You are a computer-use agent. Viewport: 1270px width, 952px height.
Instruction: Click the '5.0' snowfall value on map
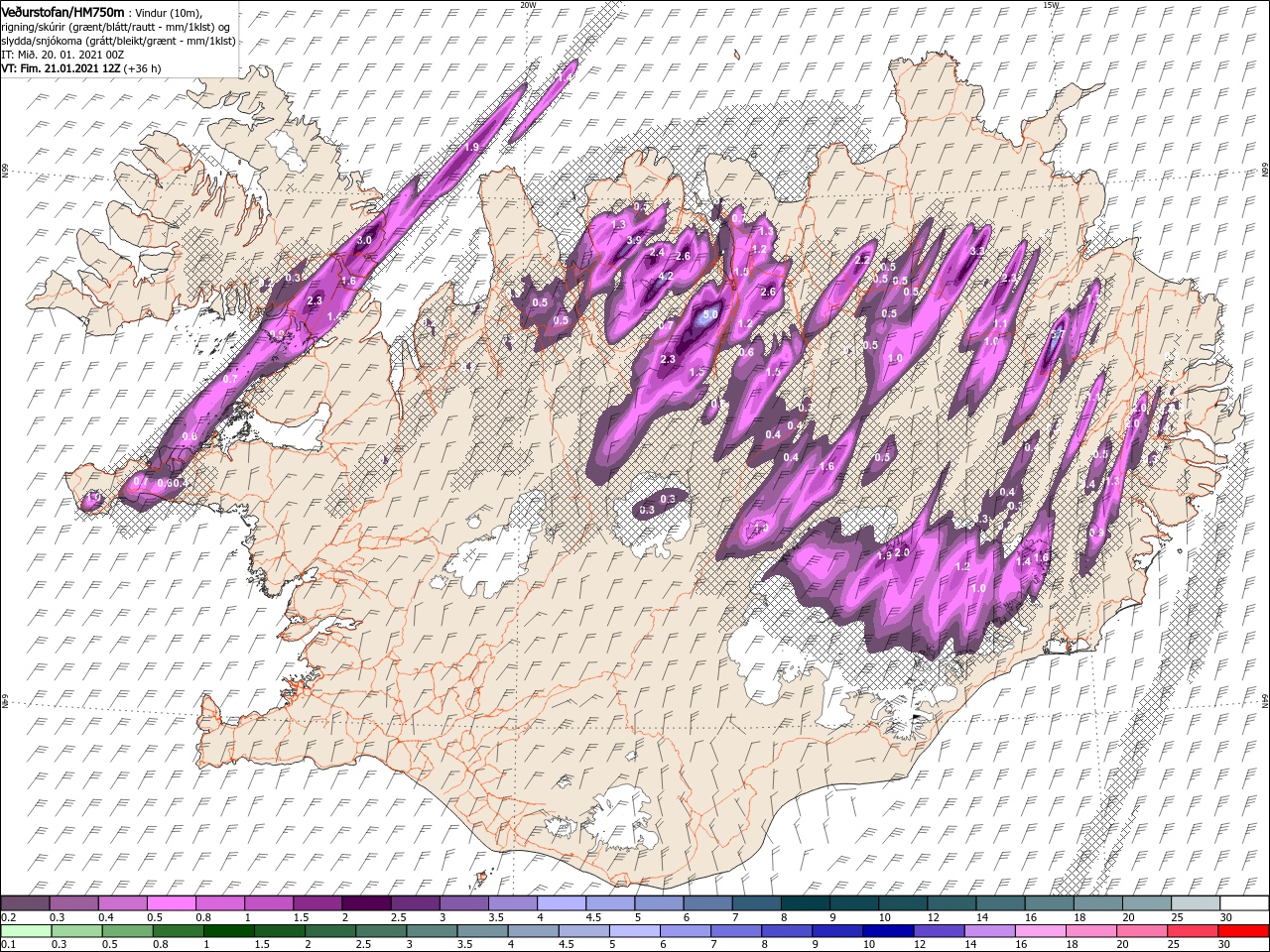click(x=710, y=316)
